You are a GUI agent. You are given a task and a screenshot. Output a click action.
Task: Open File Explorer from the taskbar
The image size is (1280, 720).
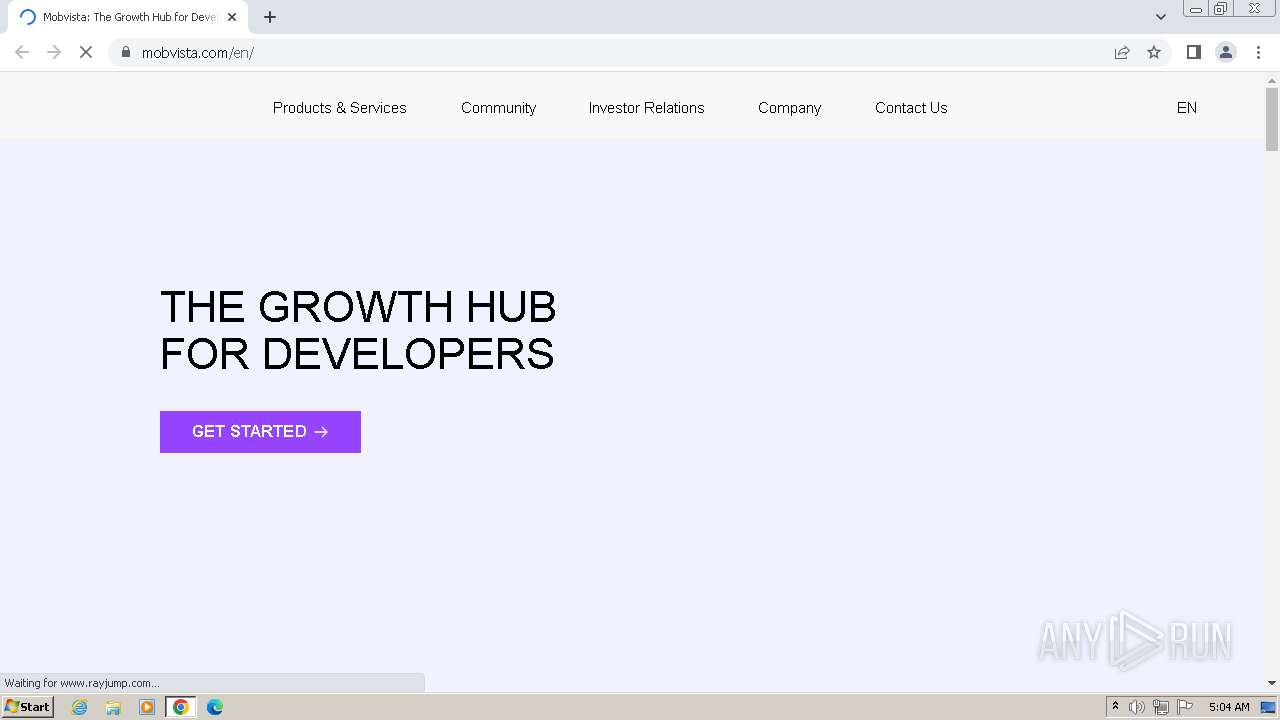point(113,707)
